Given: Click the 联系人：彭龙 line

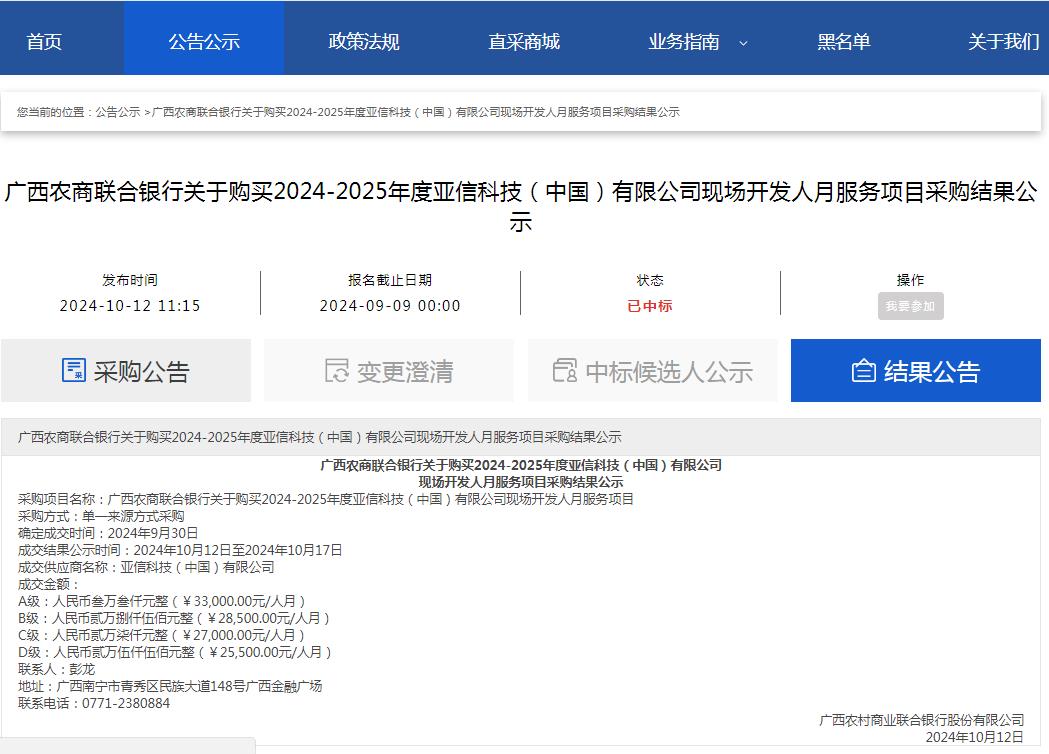Looking at the screenshot, I should pos(56,669).
